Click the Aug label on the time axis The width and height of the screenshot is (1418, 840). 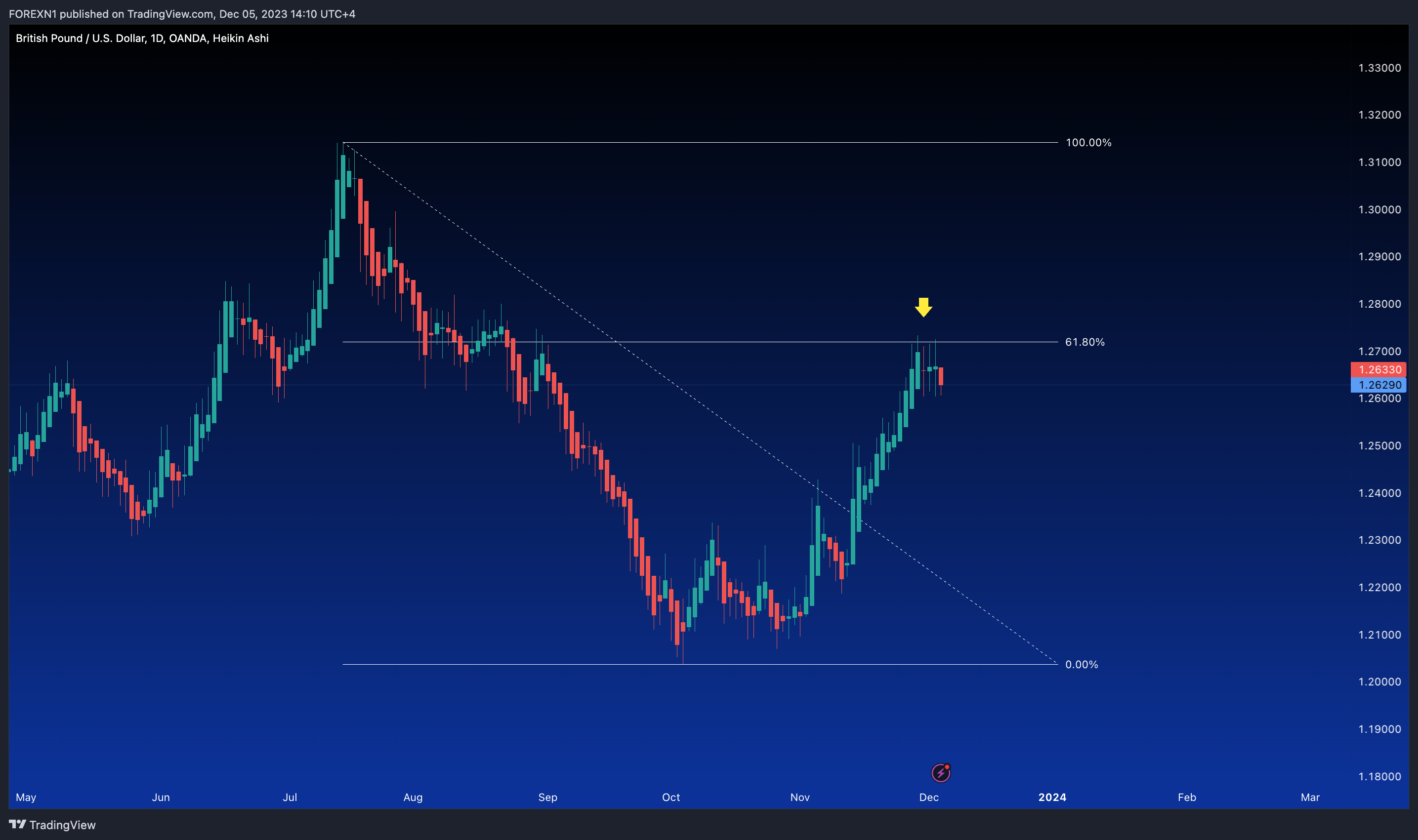point(413,798)
